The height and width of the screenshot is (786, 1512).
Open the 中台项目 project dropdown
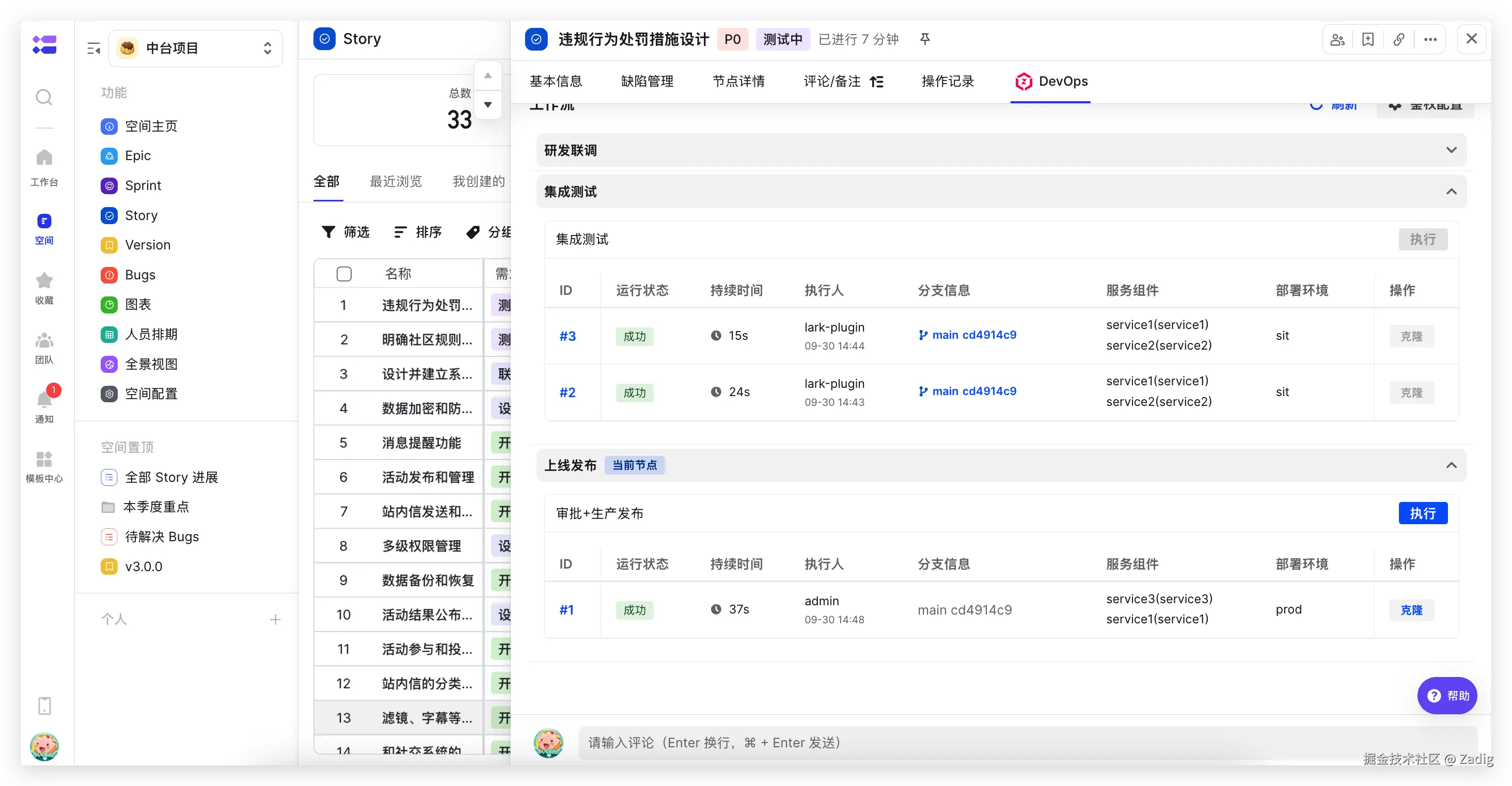point(196,48)
